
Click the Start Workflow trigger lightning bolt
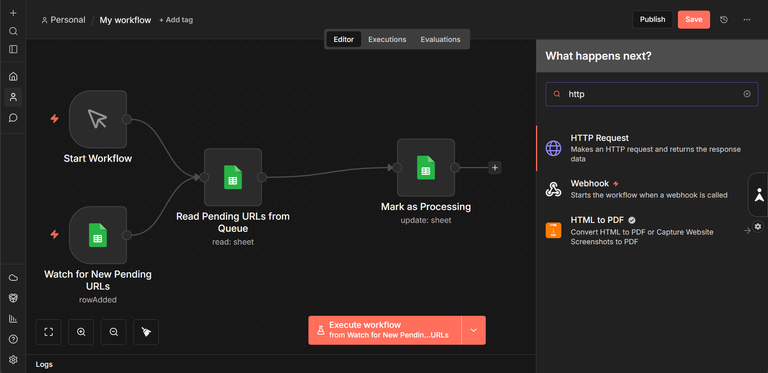pos(54,118)
